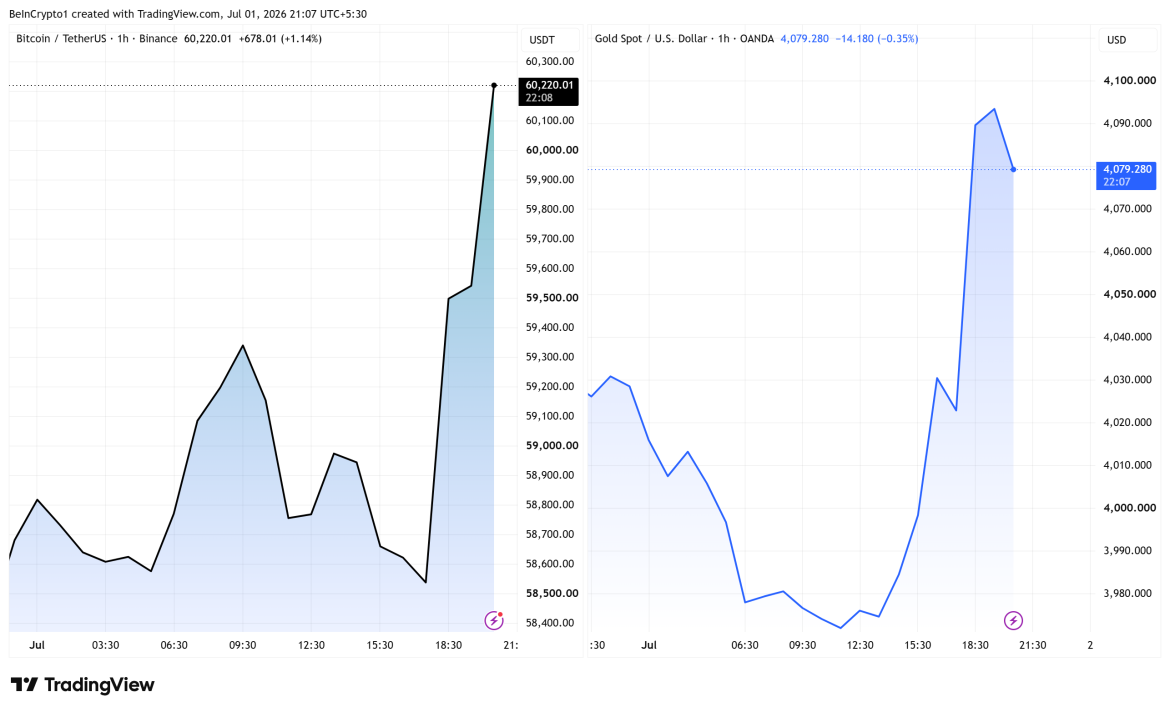
Task: Click the 58,600.00 price axis label
Action: click(x=550, y=563)
